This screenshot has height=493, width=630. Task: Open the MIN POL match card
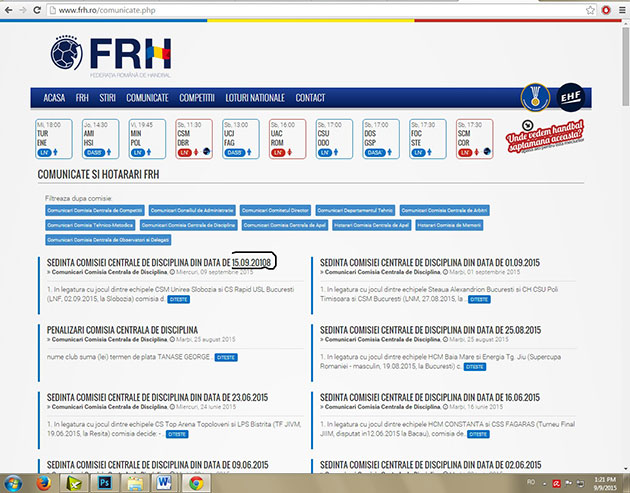147,139
